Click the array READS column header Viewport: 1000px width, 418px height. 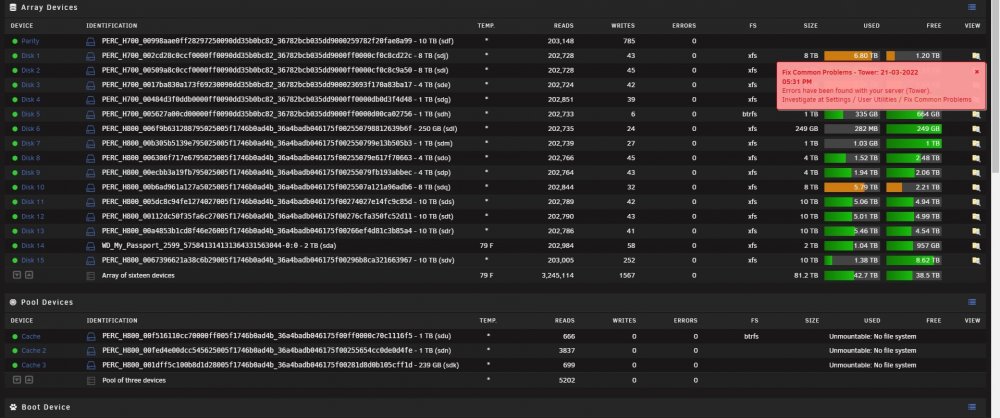pyautogui.click(x=564, y=26)
